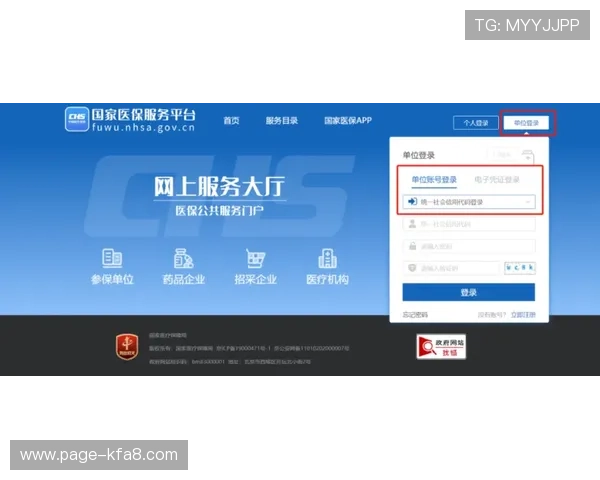Focus the captcha code input field
Viewport: 600px width, 480px height.
pos(452,268)
